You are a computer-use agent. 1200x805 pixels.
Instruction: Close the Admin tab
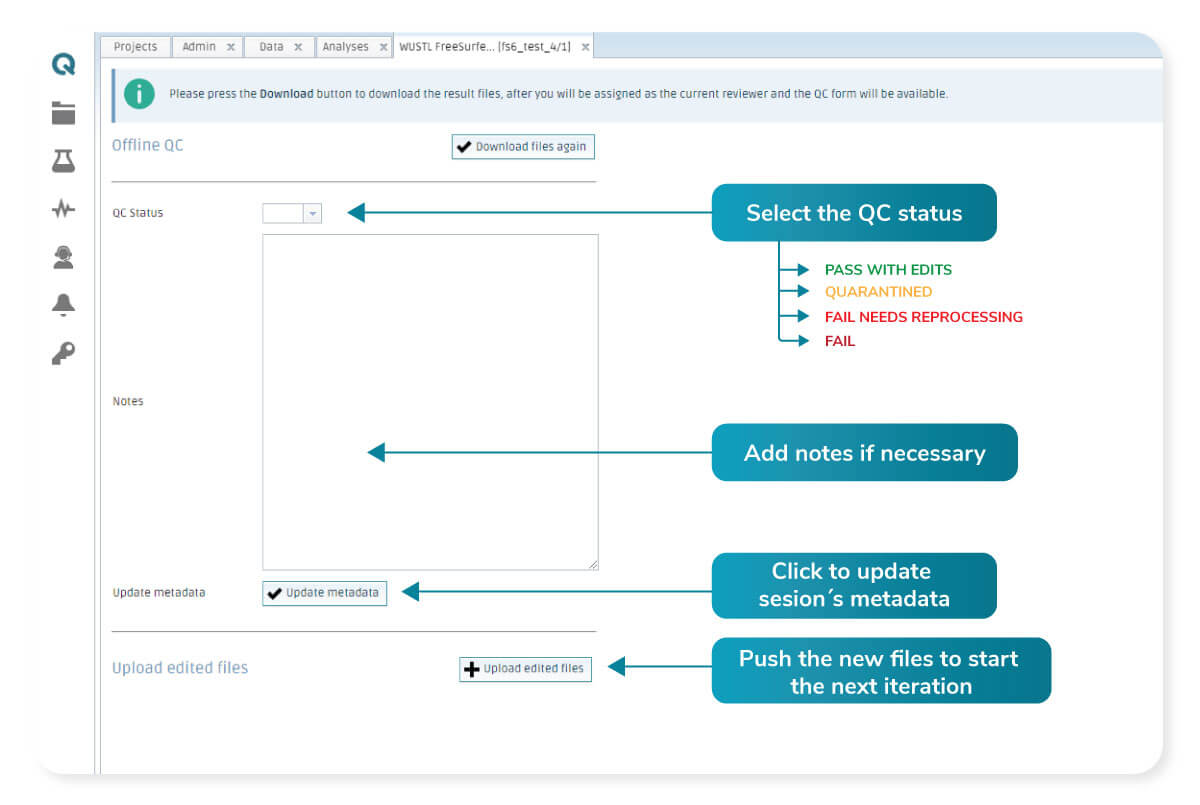[230, 47]
